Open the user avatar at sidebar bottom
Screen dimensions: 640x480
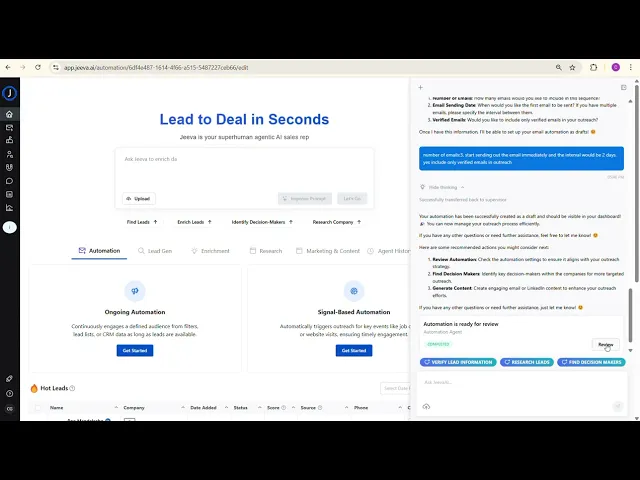pos(9,409)
